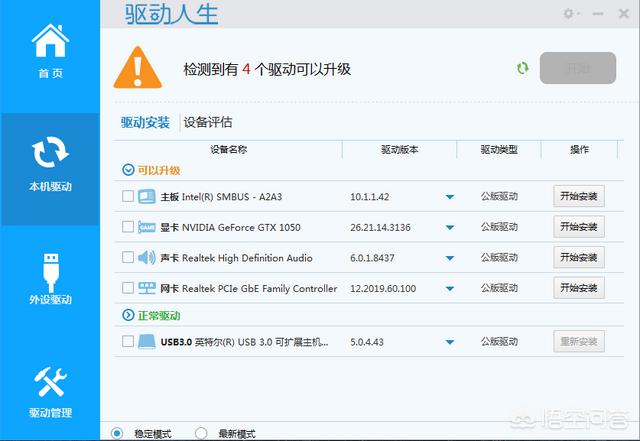Open the 外设驱动 USB plug icon
Image resolution: width=640 pixels, height=441 pixels.
[x=51, y=271]
